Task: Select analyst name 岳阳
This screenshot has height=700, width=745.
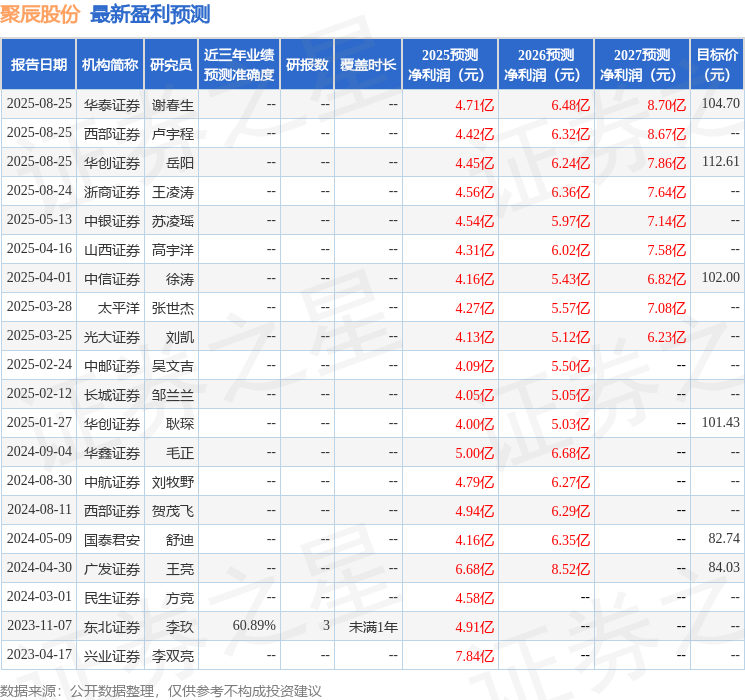Action: (180, 163)
